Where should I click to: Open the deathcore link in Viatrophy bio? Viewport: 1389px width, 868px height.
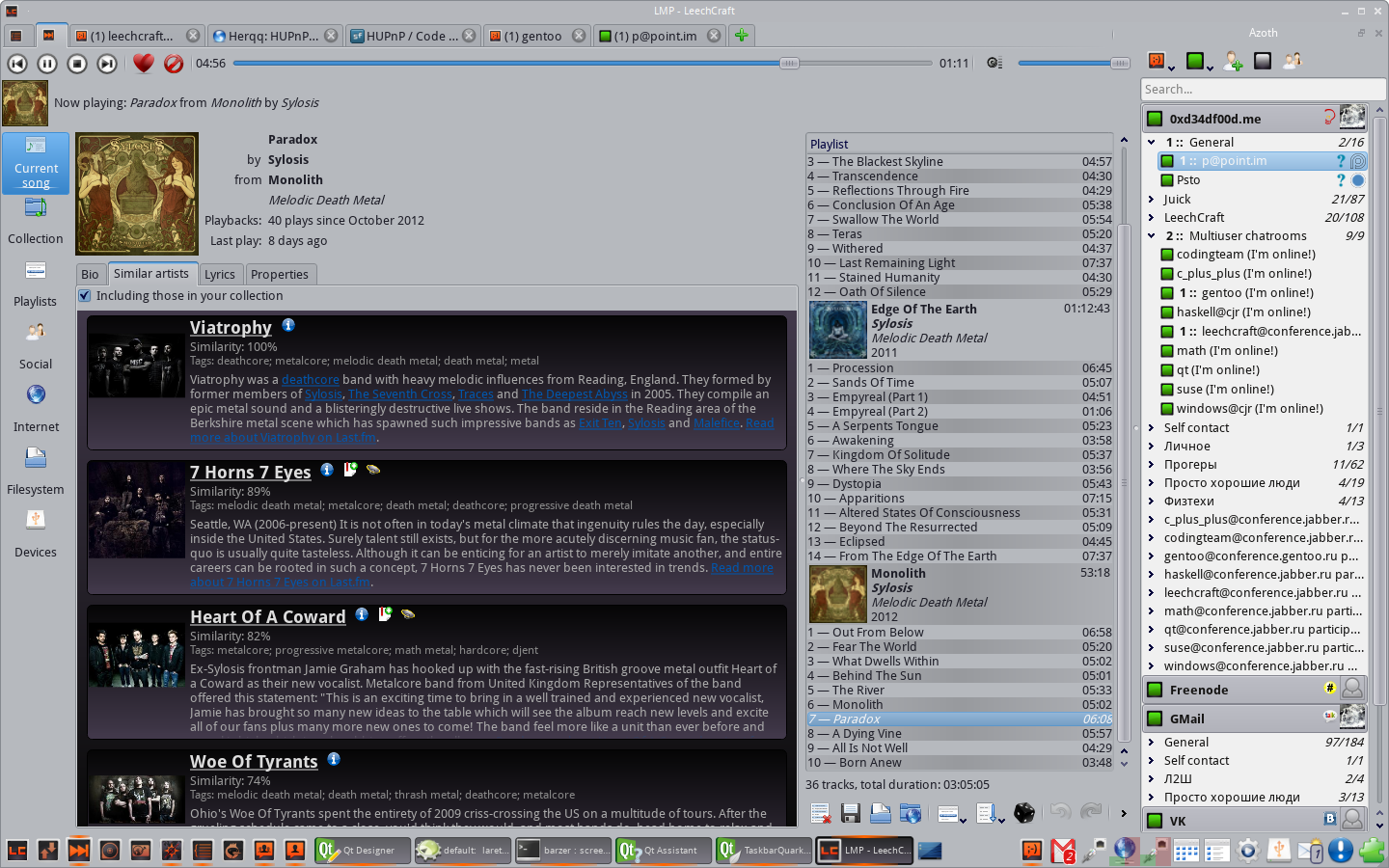(x=311, y=380)
